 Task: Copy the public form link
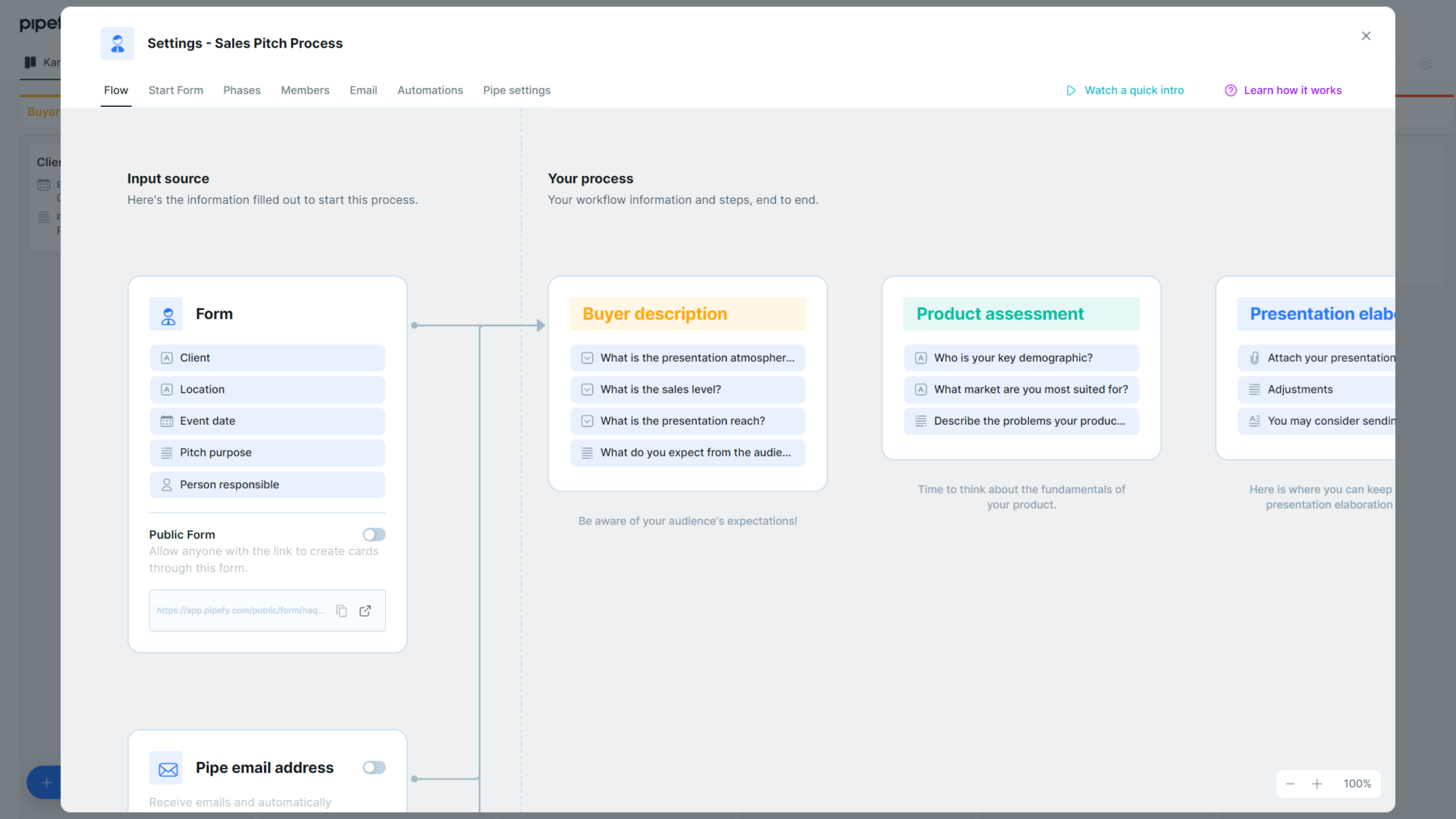point(341,610)
